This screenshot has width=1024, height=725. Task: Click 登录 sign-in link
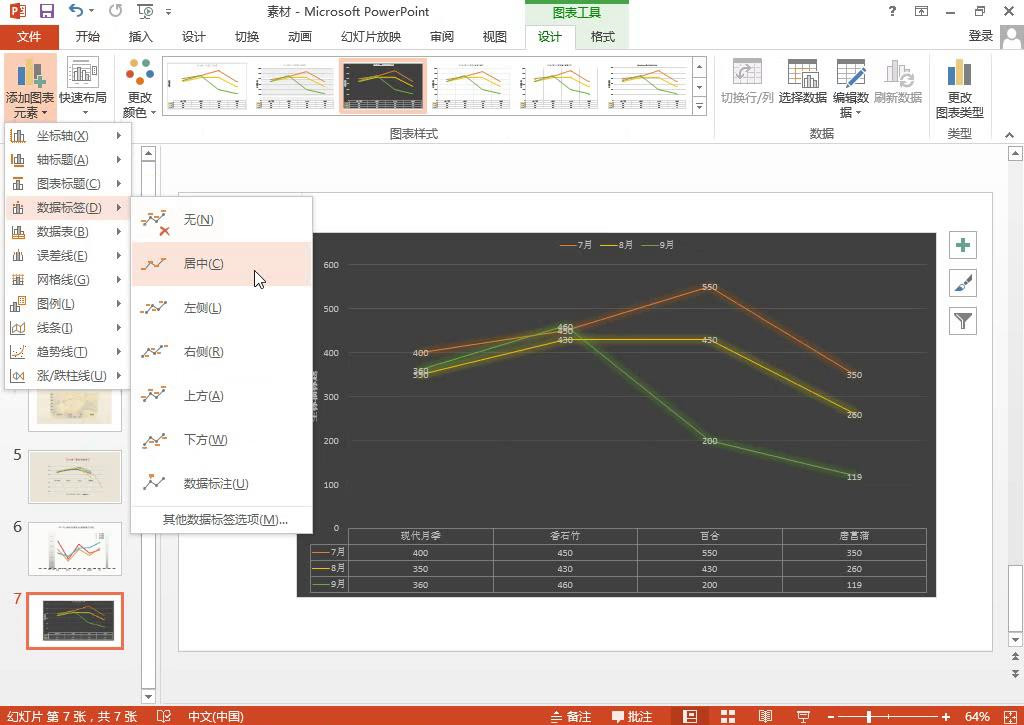click(x=980, y=36)
